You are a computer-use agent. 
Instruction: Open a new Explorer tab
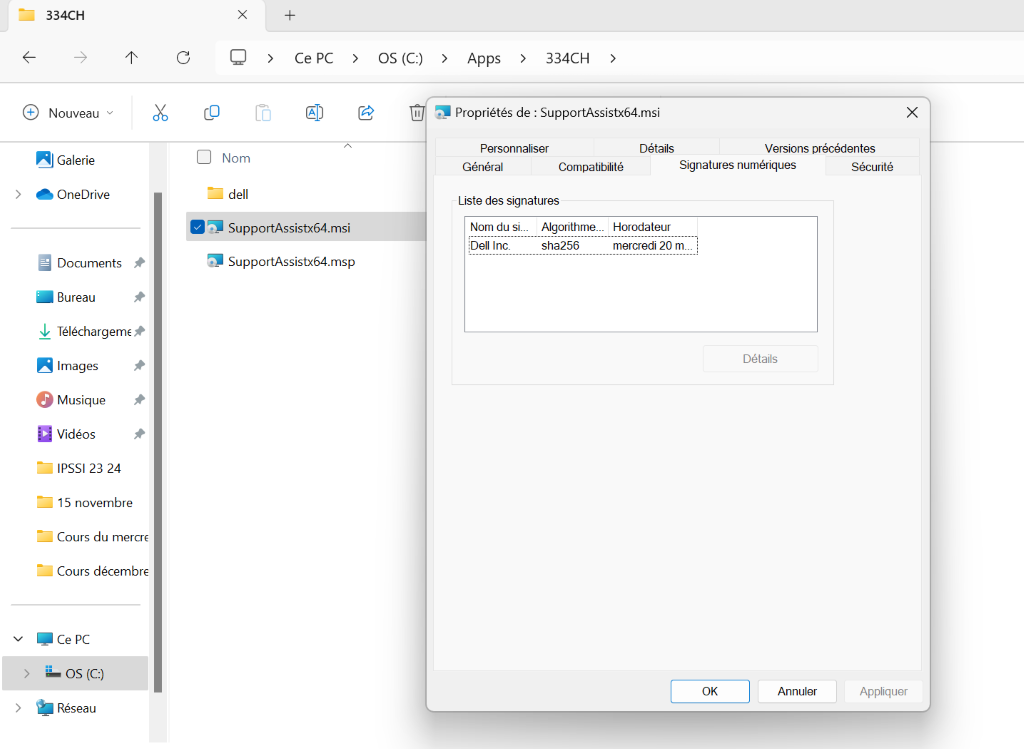click(x=290, y=15)
